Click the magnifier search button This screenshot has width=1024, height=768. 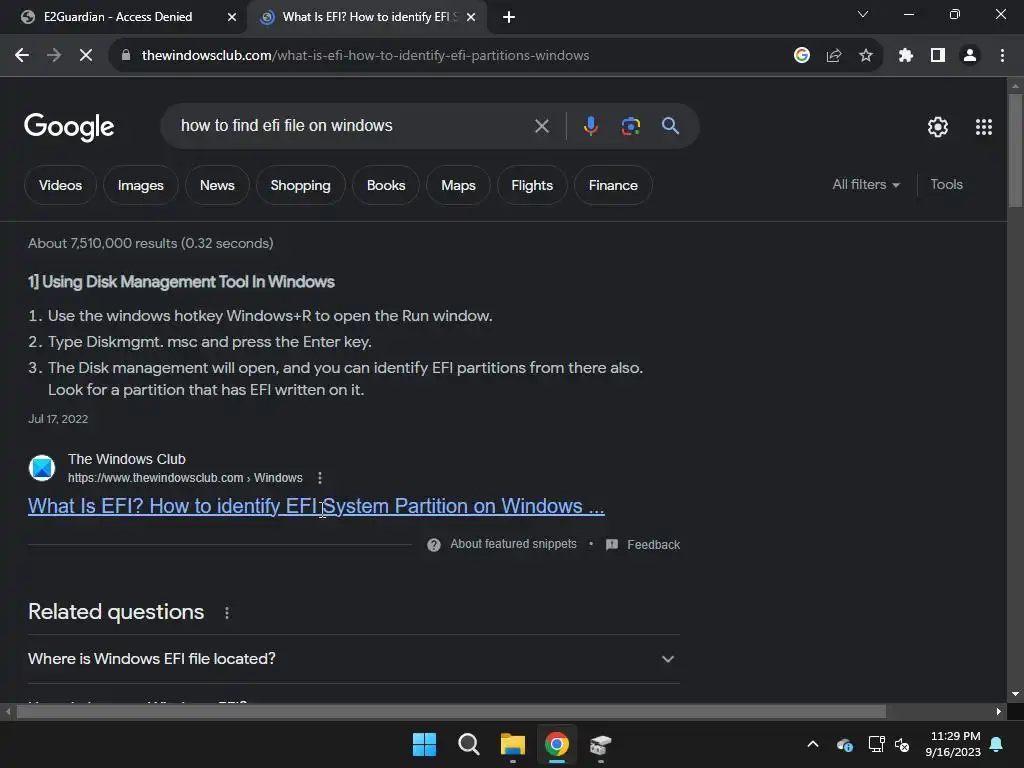point(670,125)
